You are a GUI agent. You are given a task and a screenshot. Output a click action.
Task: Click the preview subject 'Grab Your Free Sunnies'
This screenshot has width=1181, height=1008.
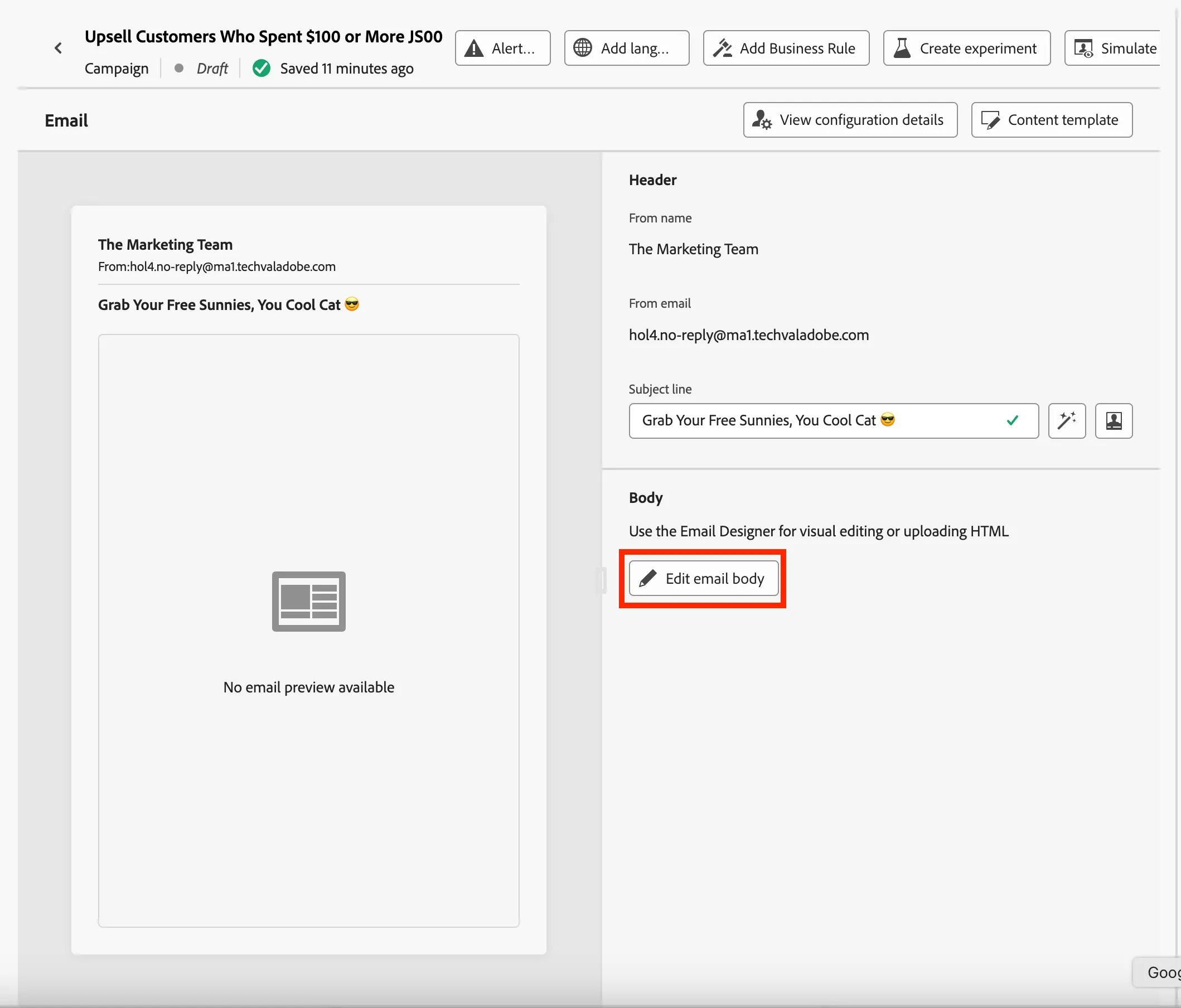click(229, 305)
